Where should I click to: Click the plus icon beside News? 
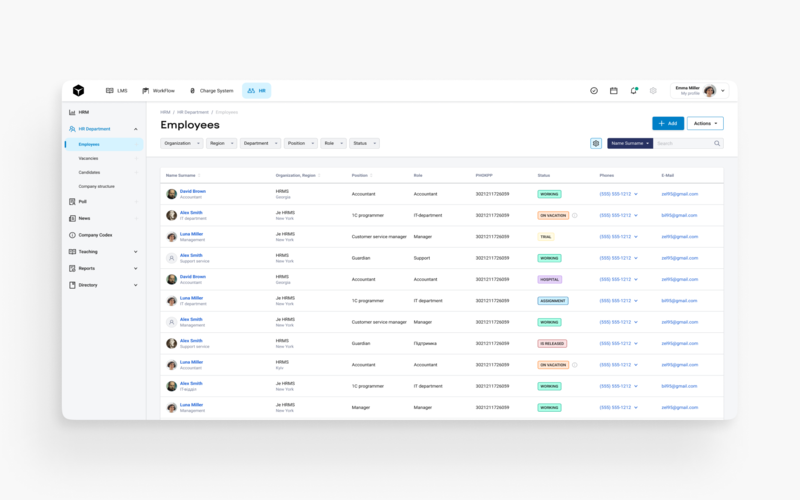point(136,218)
